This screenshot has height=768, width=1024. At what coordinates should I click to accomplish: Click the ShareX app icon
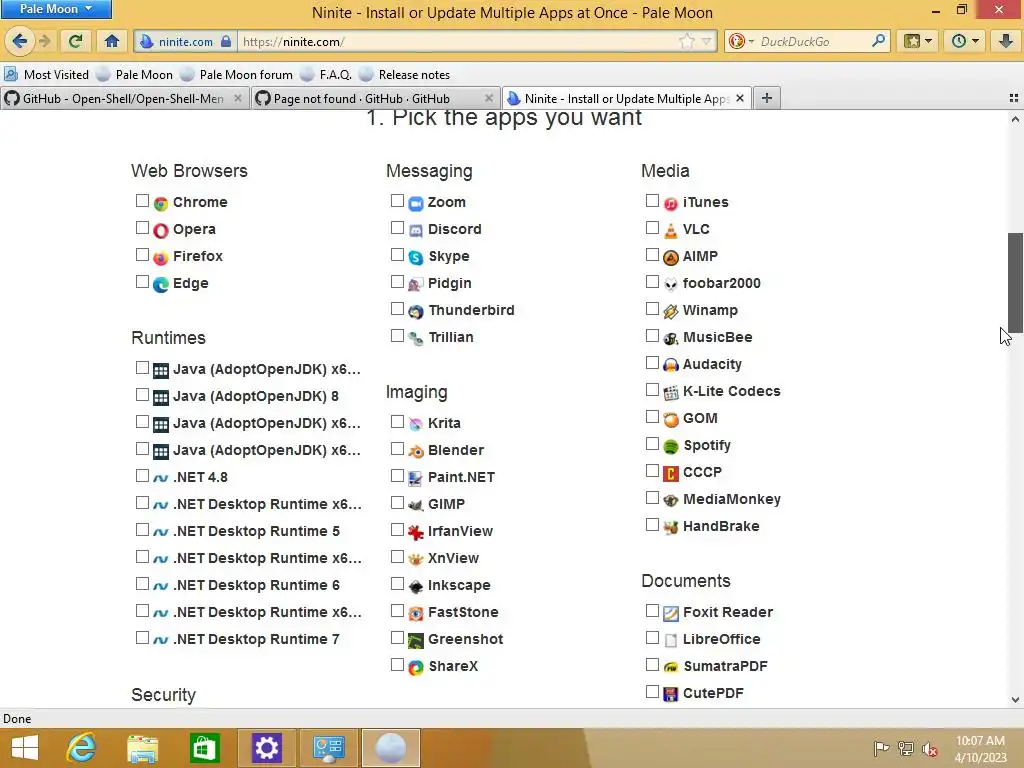(x=416, y=667)
